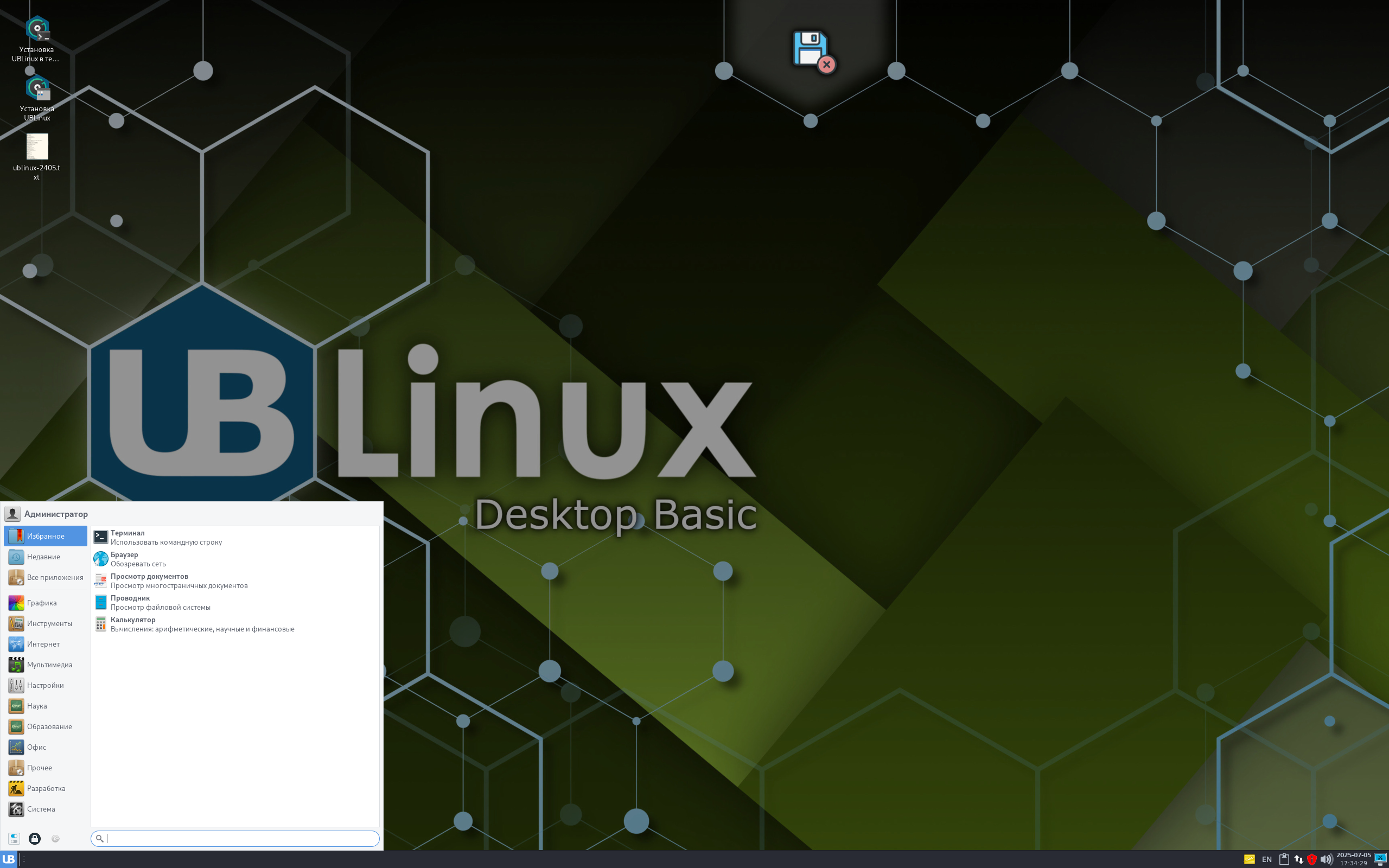Open network connections arrows tray icon
The image size is (1389, 868).
click(1298, 859)
